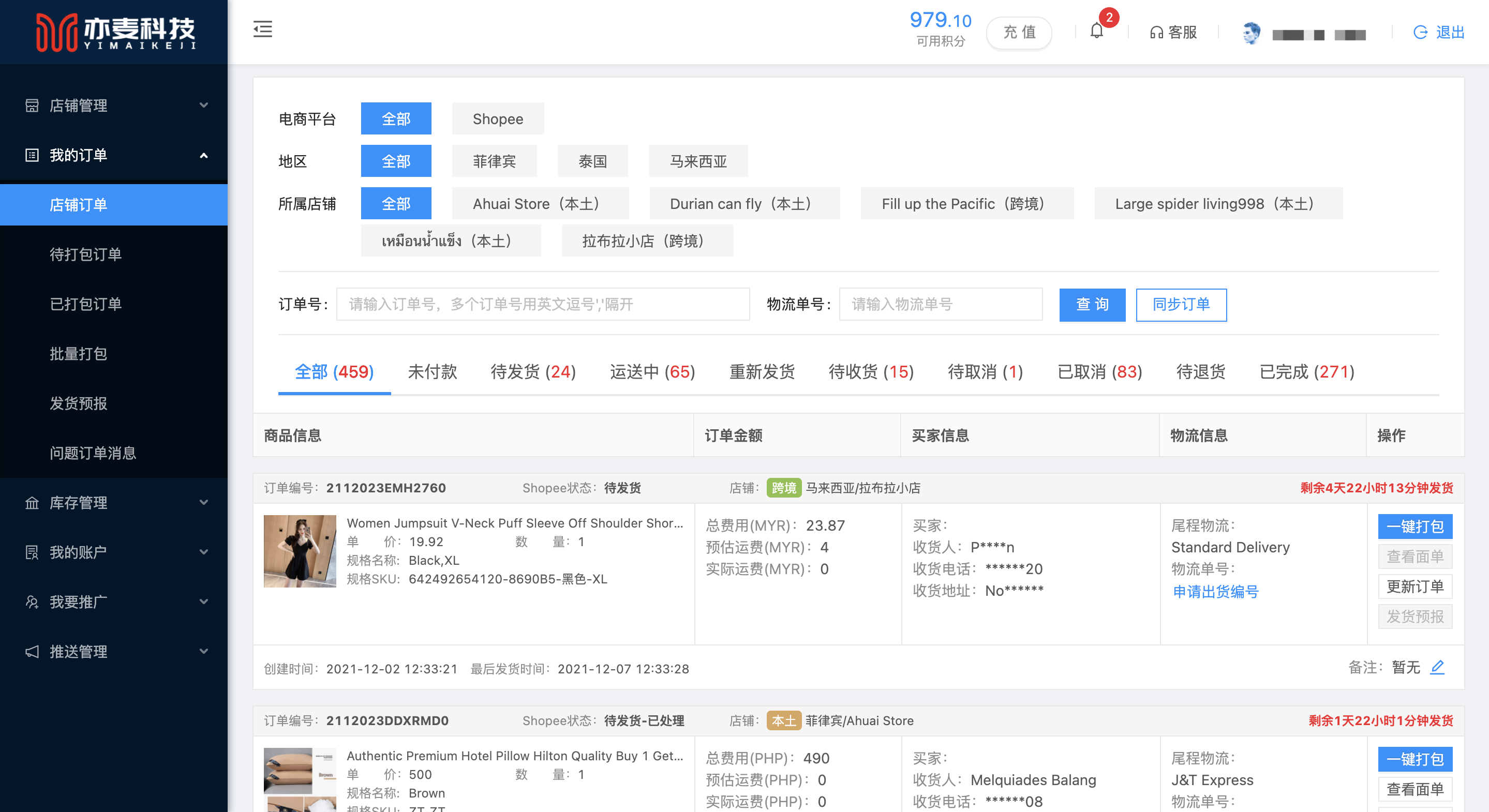Click the headset customer service icon
Screen dimensions: 1489x812
click(x=1156, y=33)
